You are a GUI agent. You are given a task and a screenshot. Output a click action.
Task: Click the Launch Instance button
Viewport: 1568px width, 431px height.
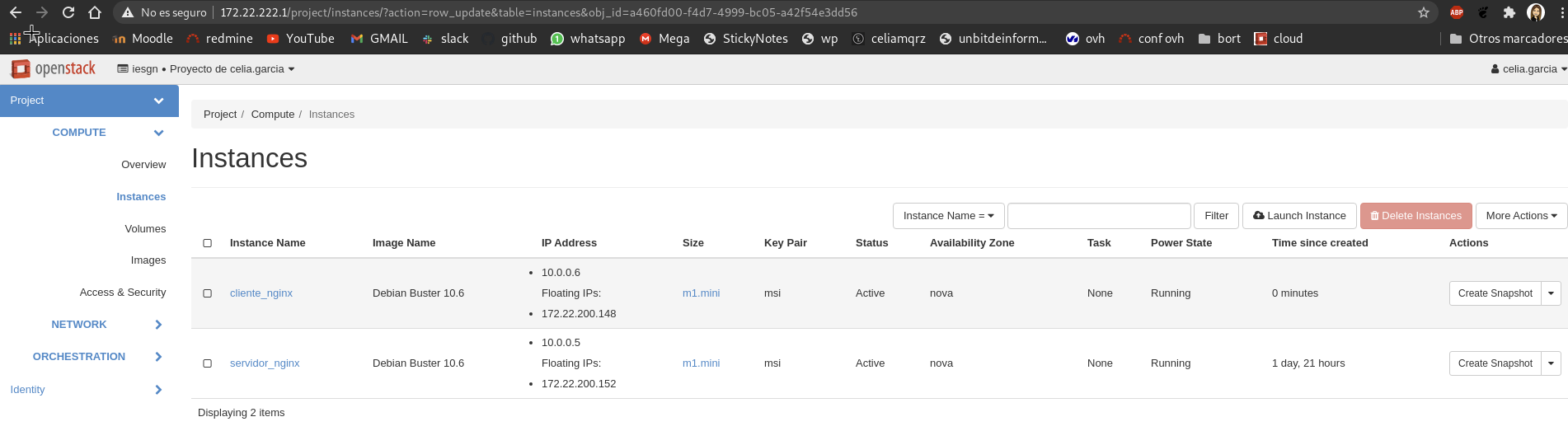point(1299,216)
